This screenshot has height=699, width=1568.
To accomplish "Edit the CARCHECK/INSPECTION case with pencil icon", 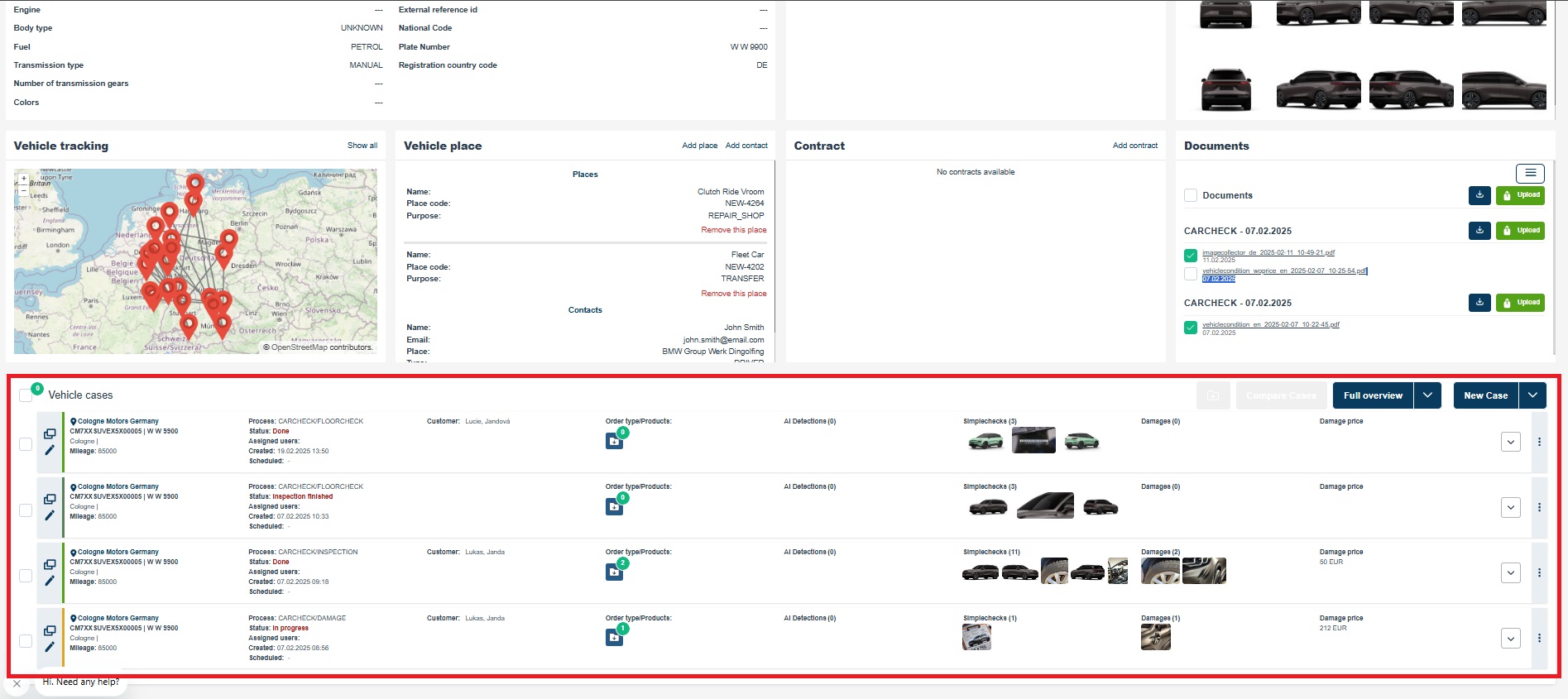I will [x=50, y=581].
